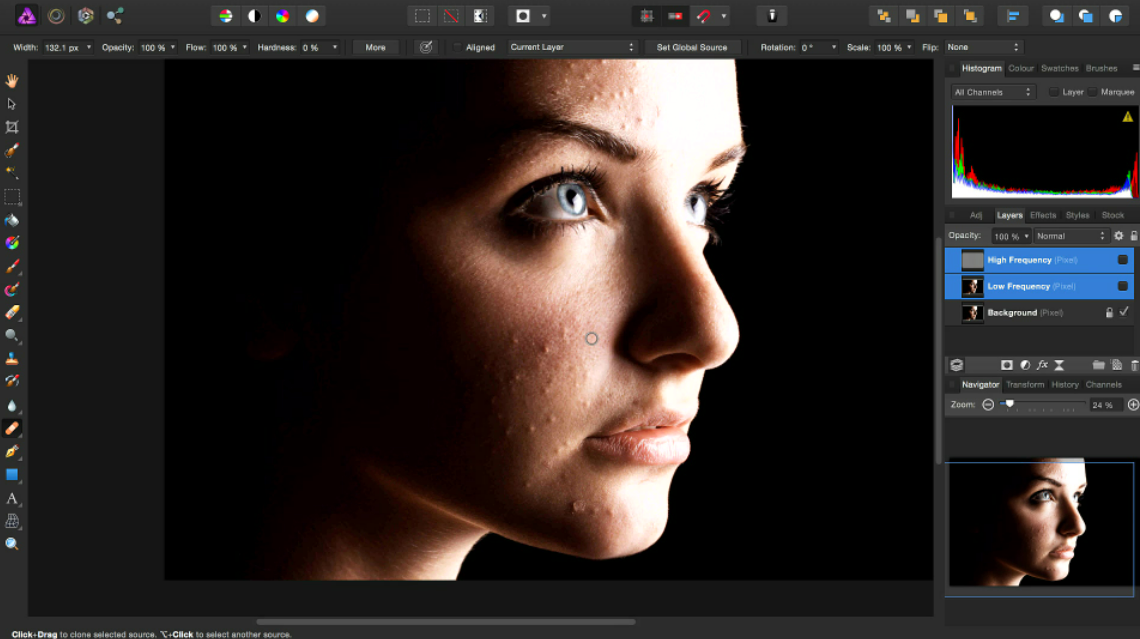Select the Hand (View) tool

12,81
